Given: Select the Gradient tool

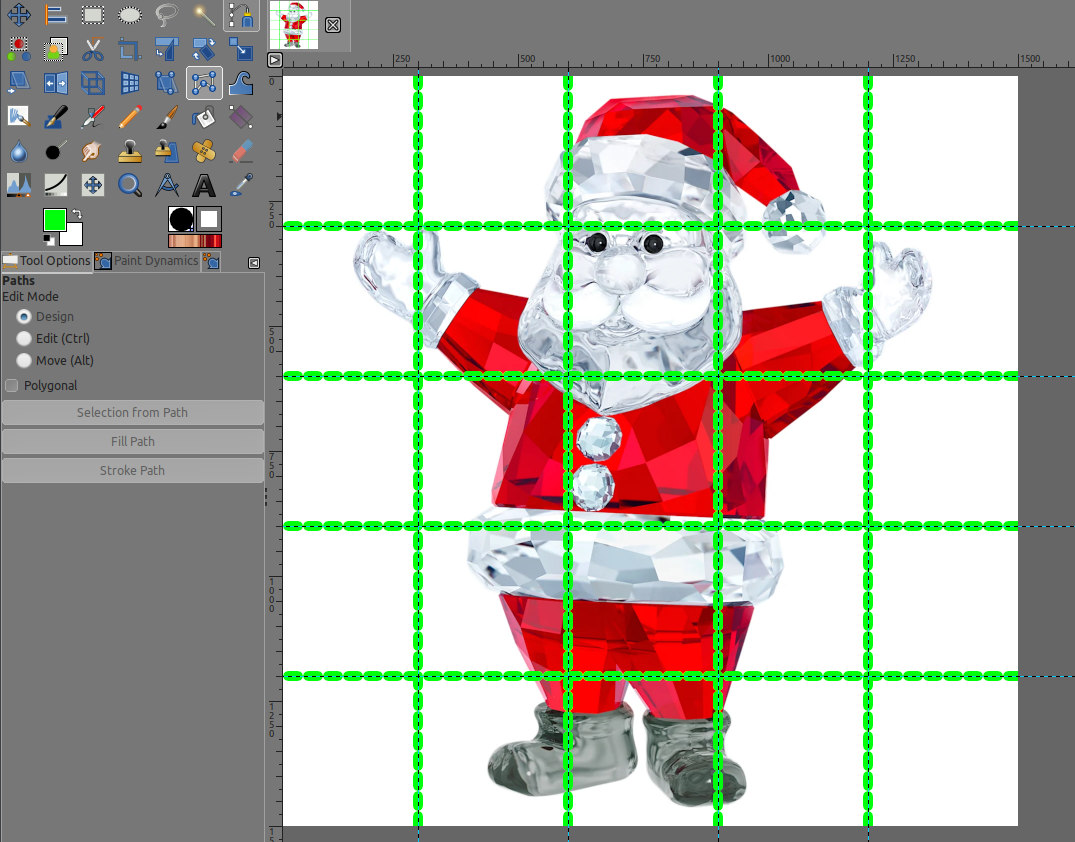Looking at the screenshot, I should tap(241, 117).
